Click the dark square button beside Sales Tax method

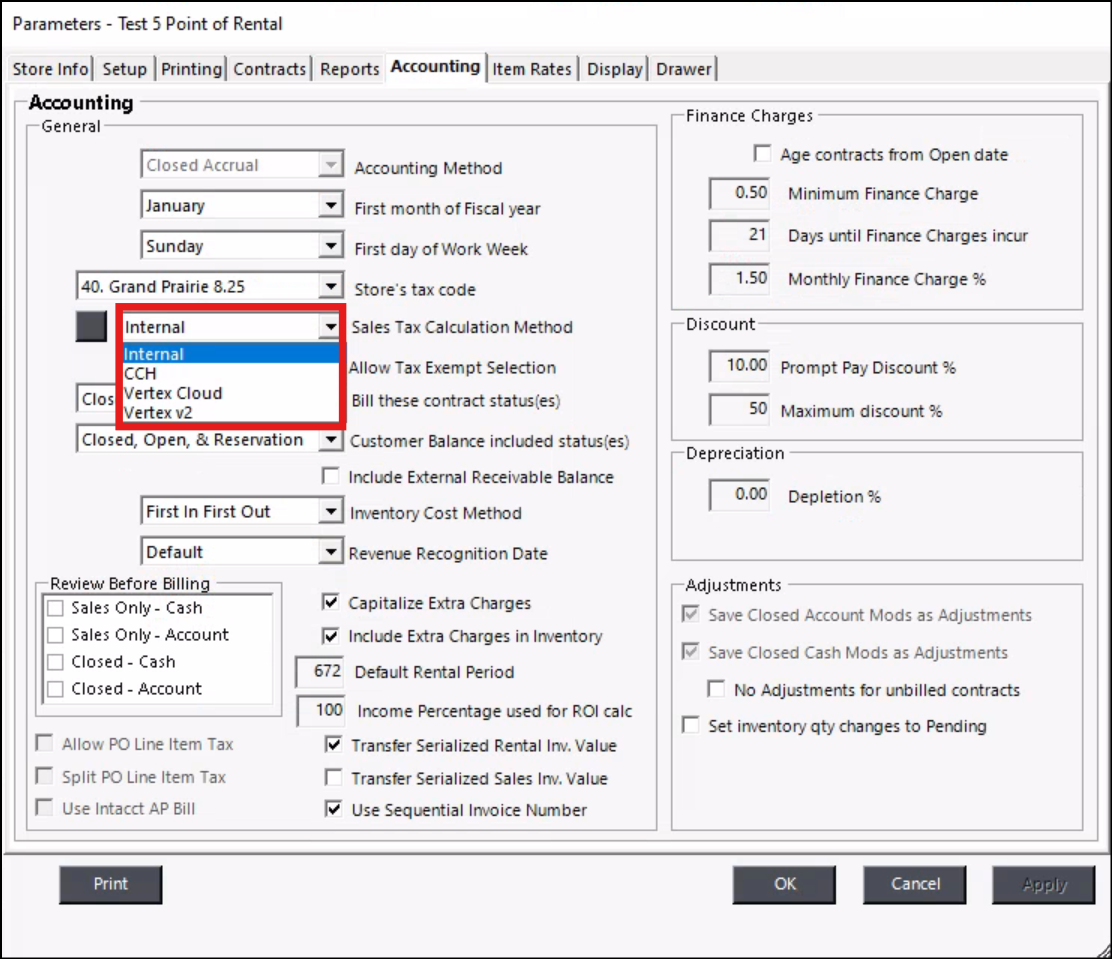tap(91, 327)
